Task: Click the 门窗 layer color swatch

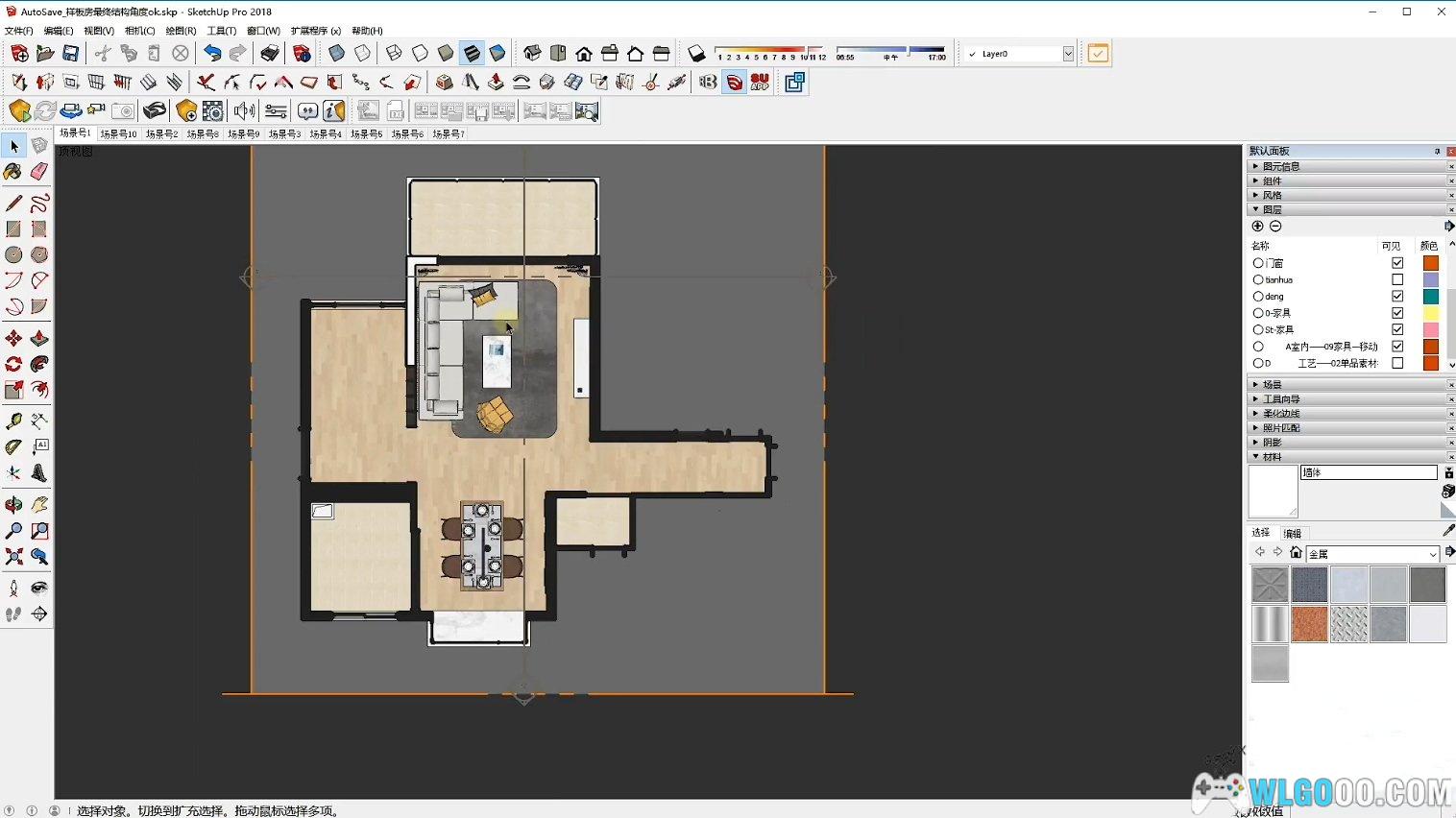Action: [x=1430, y=263]
